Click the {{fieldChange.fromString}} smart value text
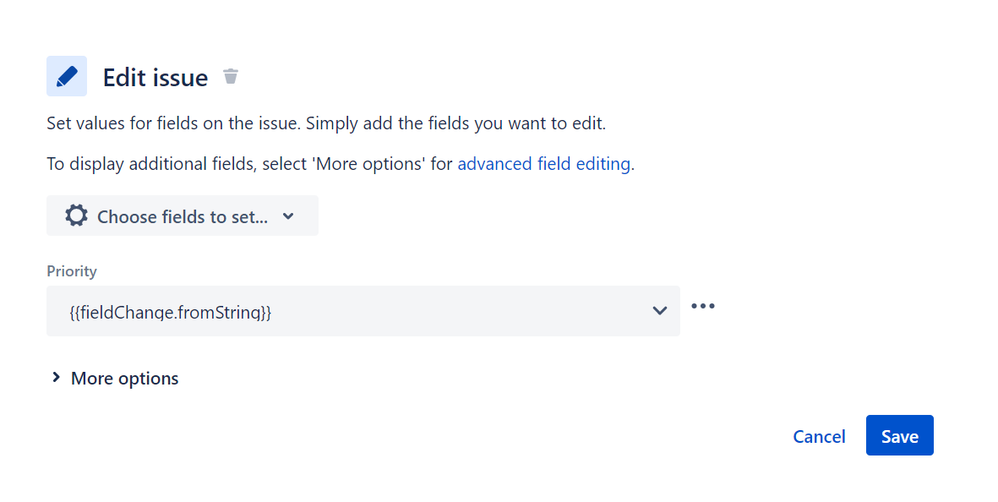The height and width of the screenshot is (502, 998). (171, 312)
